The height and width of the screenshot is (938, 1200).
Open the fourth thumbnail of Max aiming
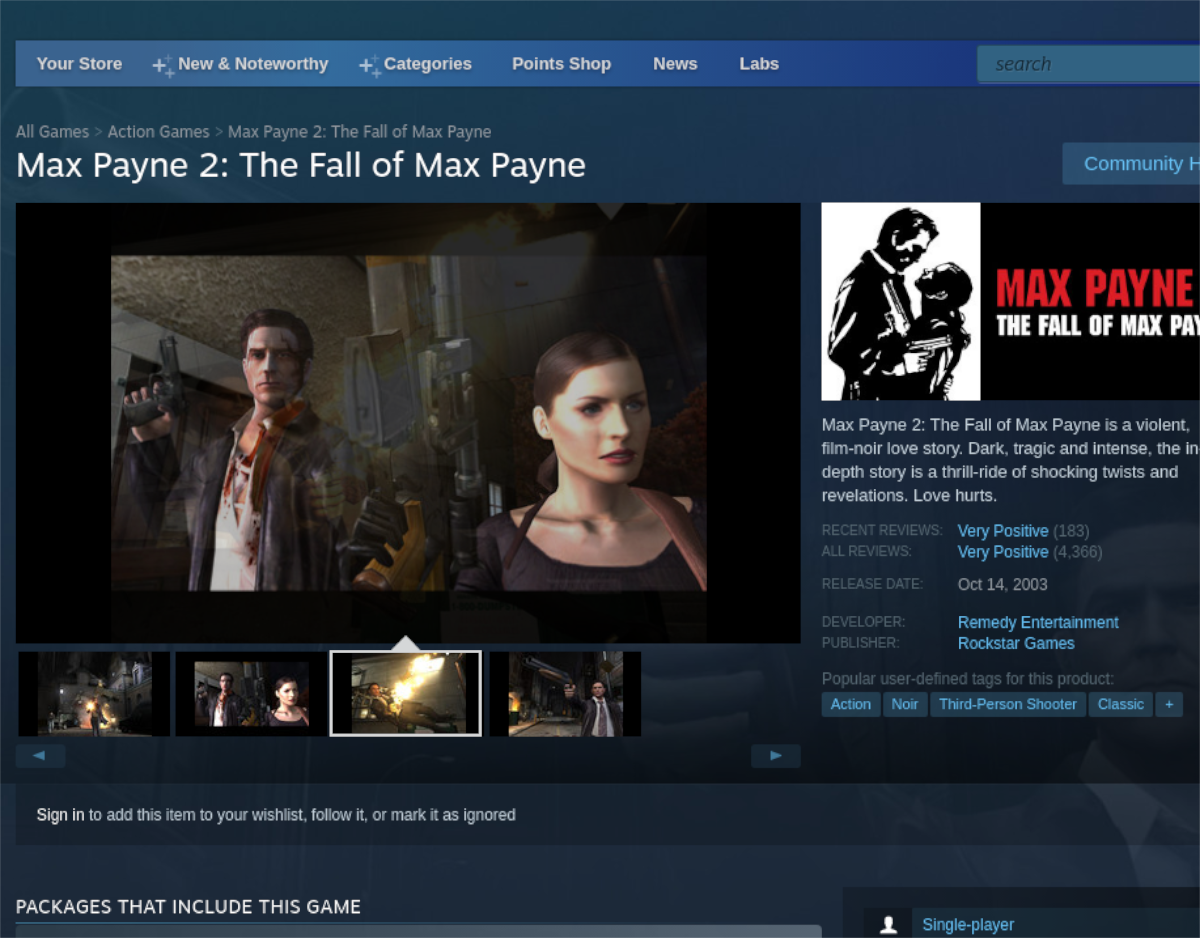[565, 694]
